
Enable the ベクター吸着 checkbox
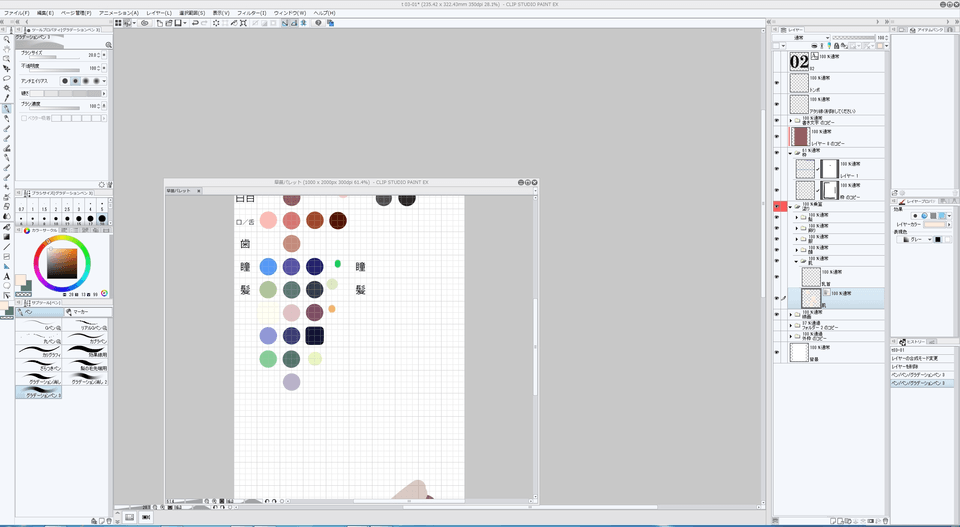click(x=20, y=118)
